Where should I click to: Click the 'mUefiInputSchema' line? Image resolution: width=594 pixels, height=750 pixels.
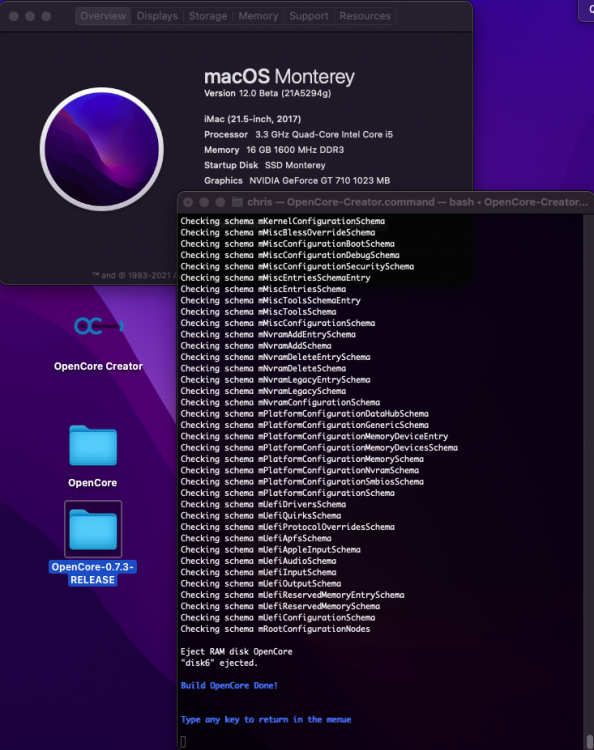[x=258, y=572]
